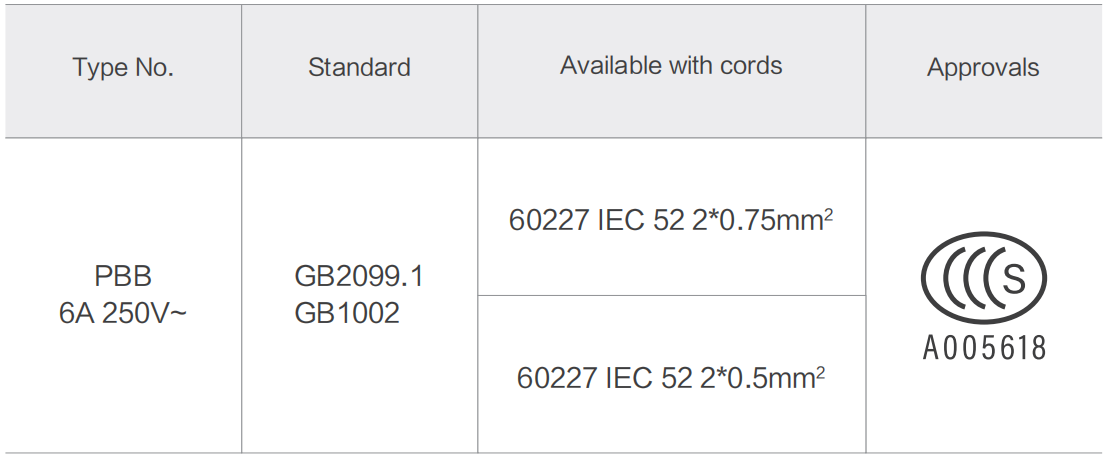Click the superscript 2 after 0.75mm
Viewport: 1107px width, 459px height.
click(829, 215)
